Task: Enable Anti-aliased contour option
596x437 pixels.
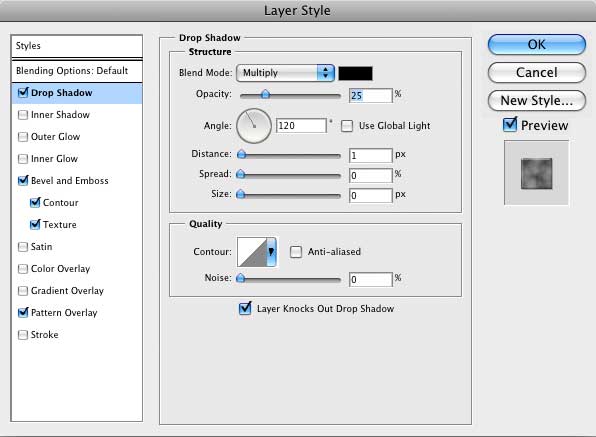Action: (x=296, y=252)
